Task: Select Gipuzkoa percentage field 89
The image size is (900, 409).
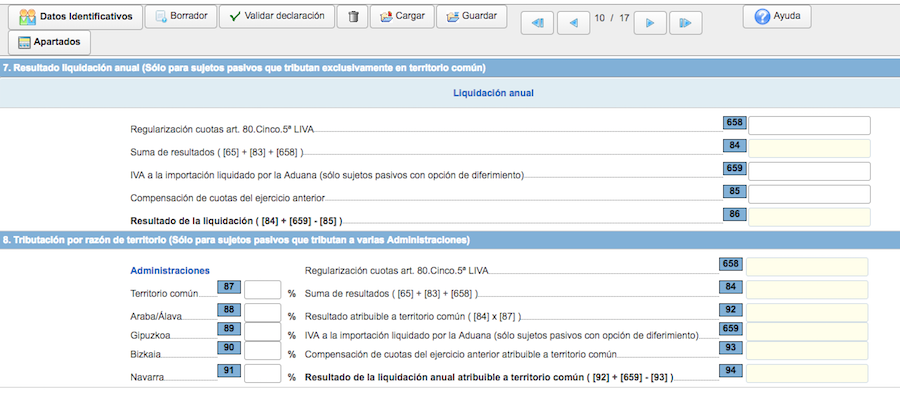Action: click(x=262, y=332)
